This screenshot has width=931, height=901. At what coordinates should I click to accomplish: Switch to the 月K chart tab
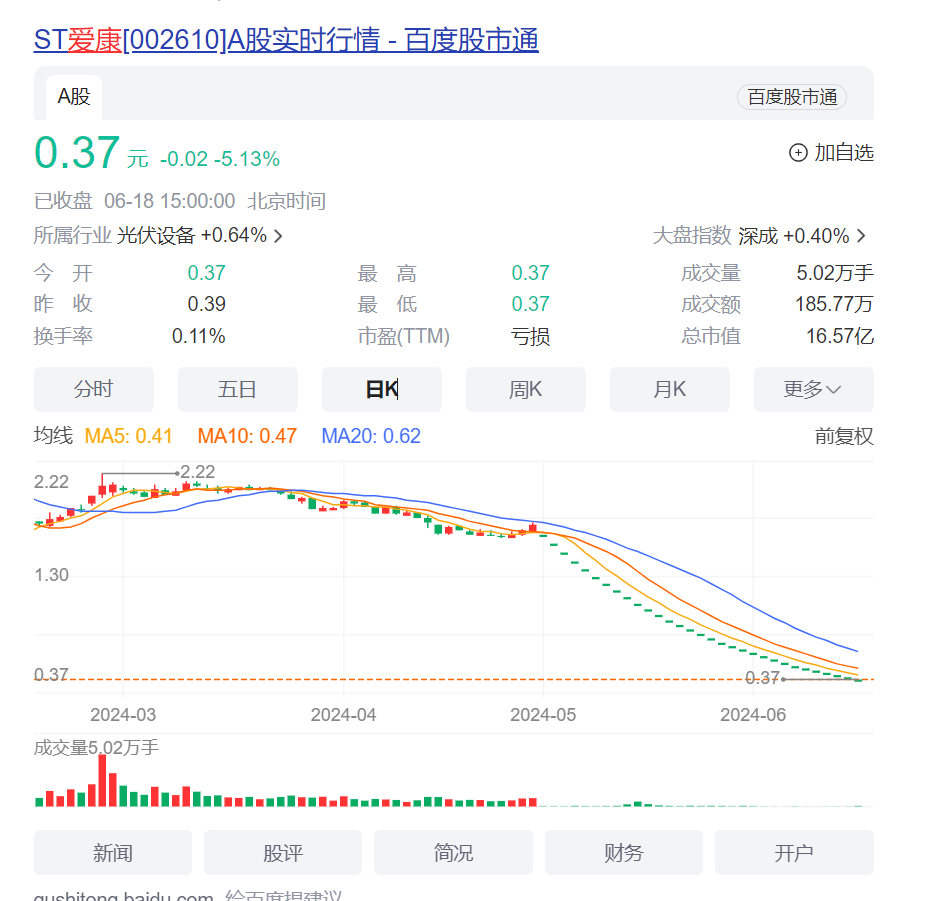[670, 390]
